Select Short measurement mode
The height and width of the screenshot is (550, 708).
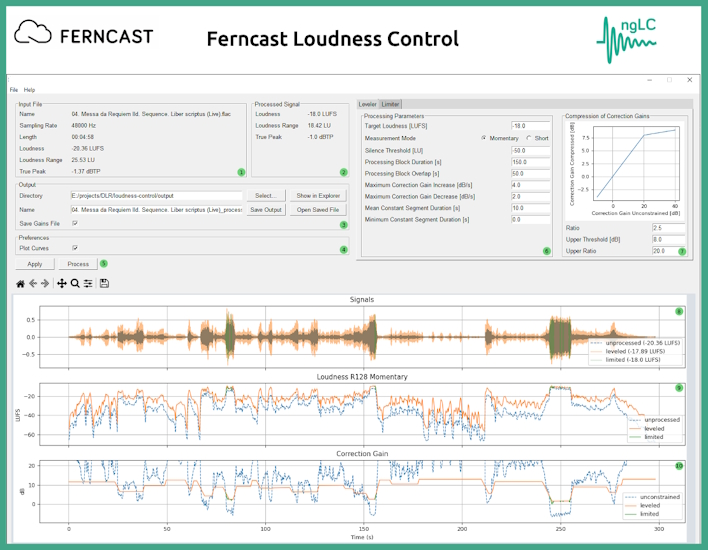[x=529, y=138]
